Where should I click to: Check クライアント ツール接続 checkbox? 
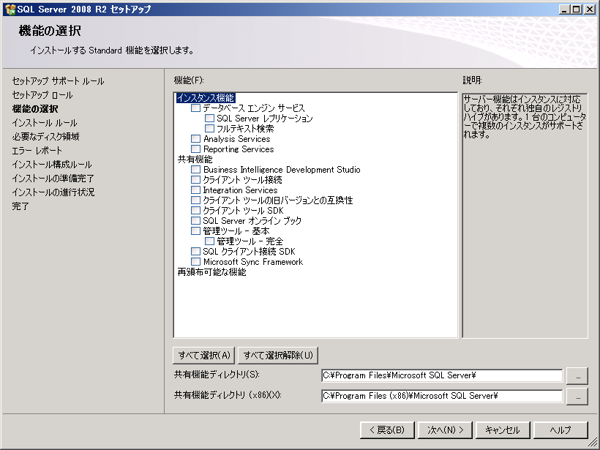click(x=196, y=180)
